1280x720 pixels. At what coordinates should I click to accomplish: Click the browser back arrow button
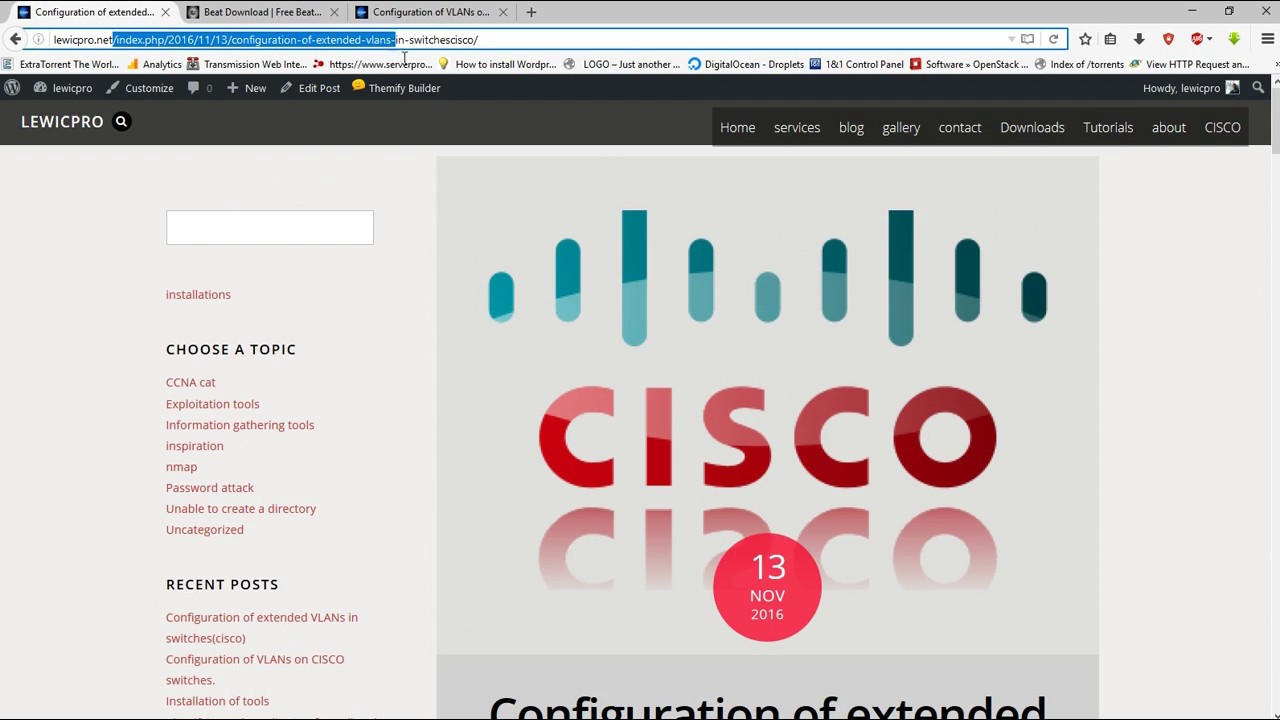(x=15, y=39)
